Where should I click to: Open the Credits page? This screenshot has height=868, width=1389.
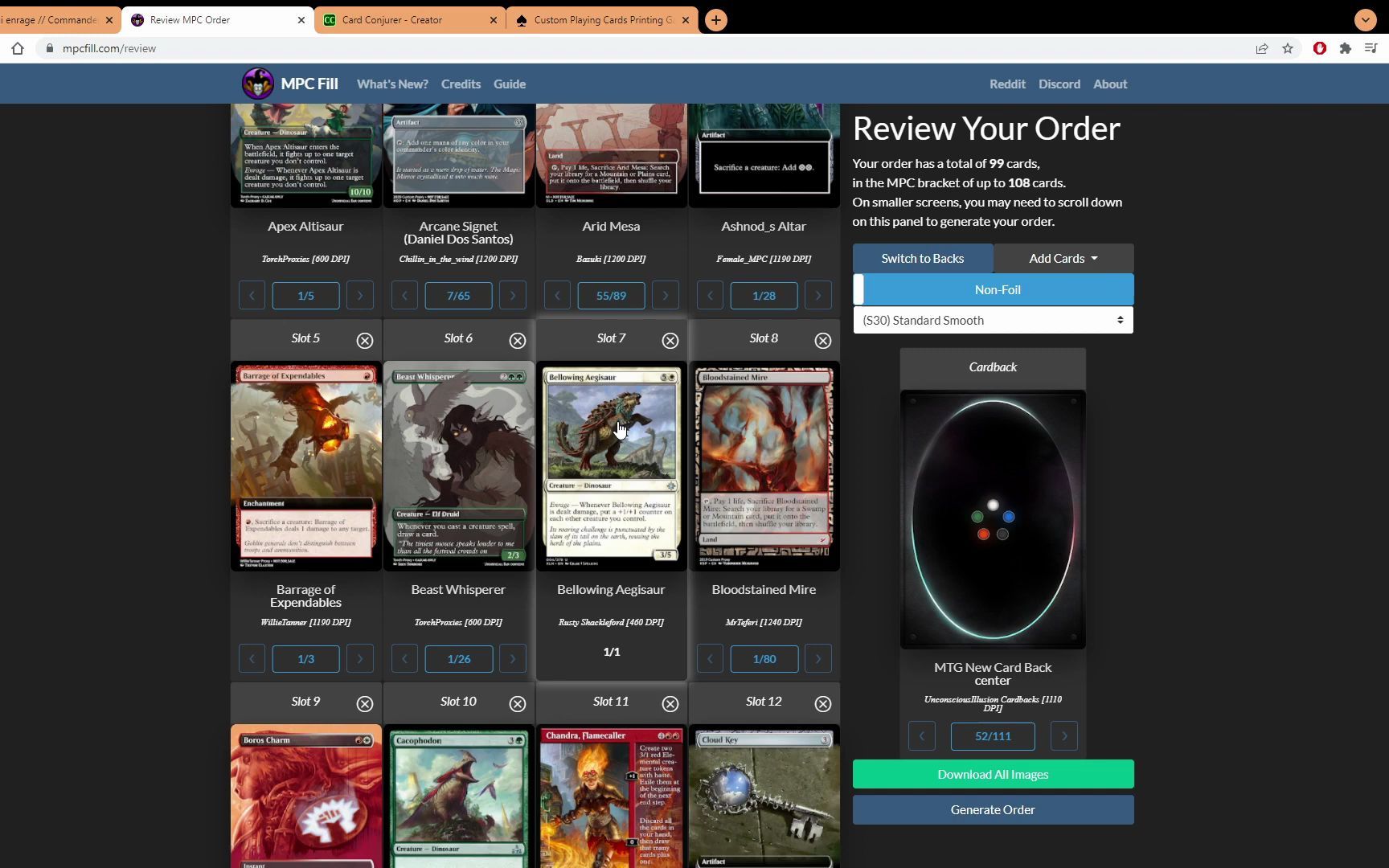click(461, 84)
